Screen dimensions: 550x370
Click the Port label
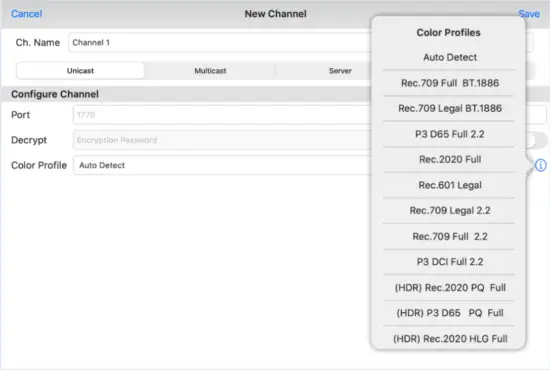tap(21, 115)
